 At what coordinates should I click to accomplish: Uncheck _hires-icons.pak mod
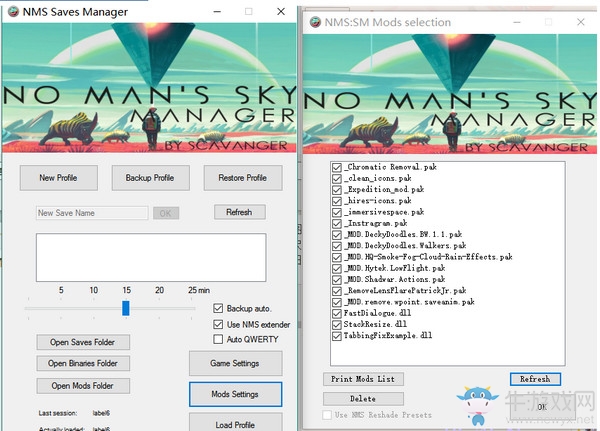[x=337, y=201]
